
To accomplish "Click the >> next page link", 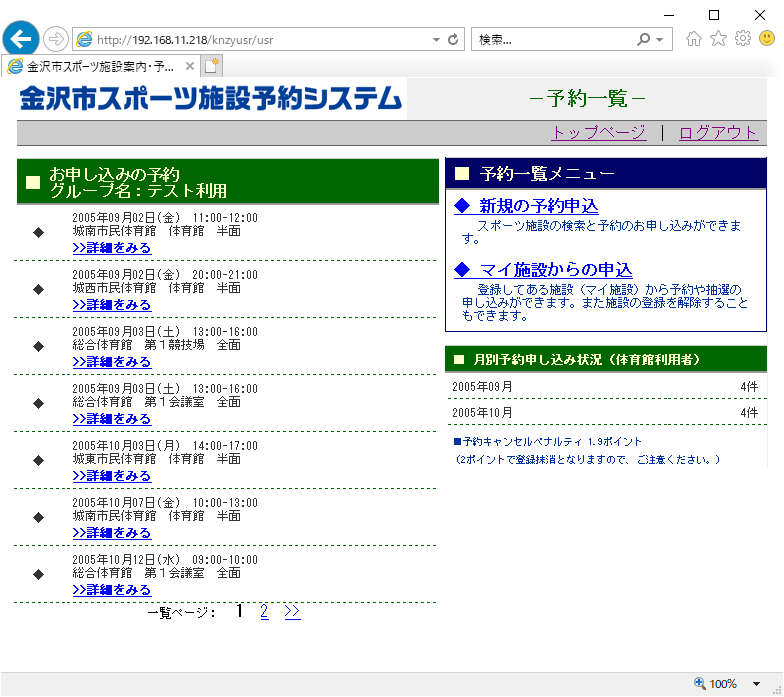I will 292,611.
